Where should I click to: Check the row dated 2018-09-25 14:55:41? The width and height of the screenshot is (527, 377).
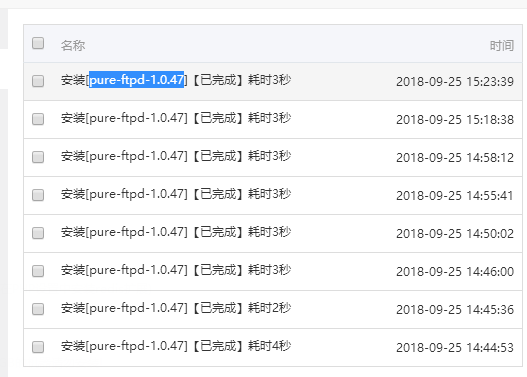point(38,195)
